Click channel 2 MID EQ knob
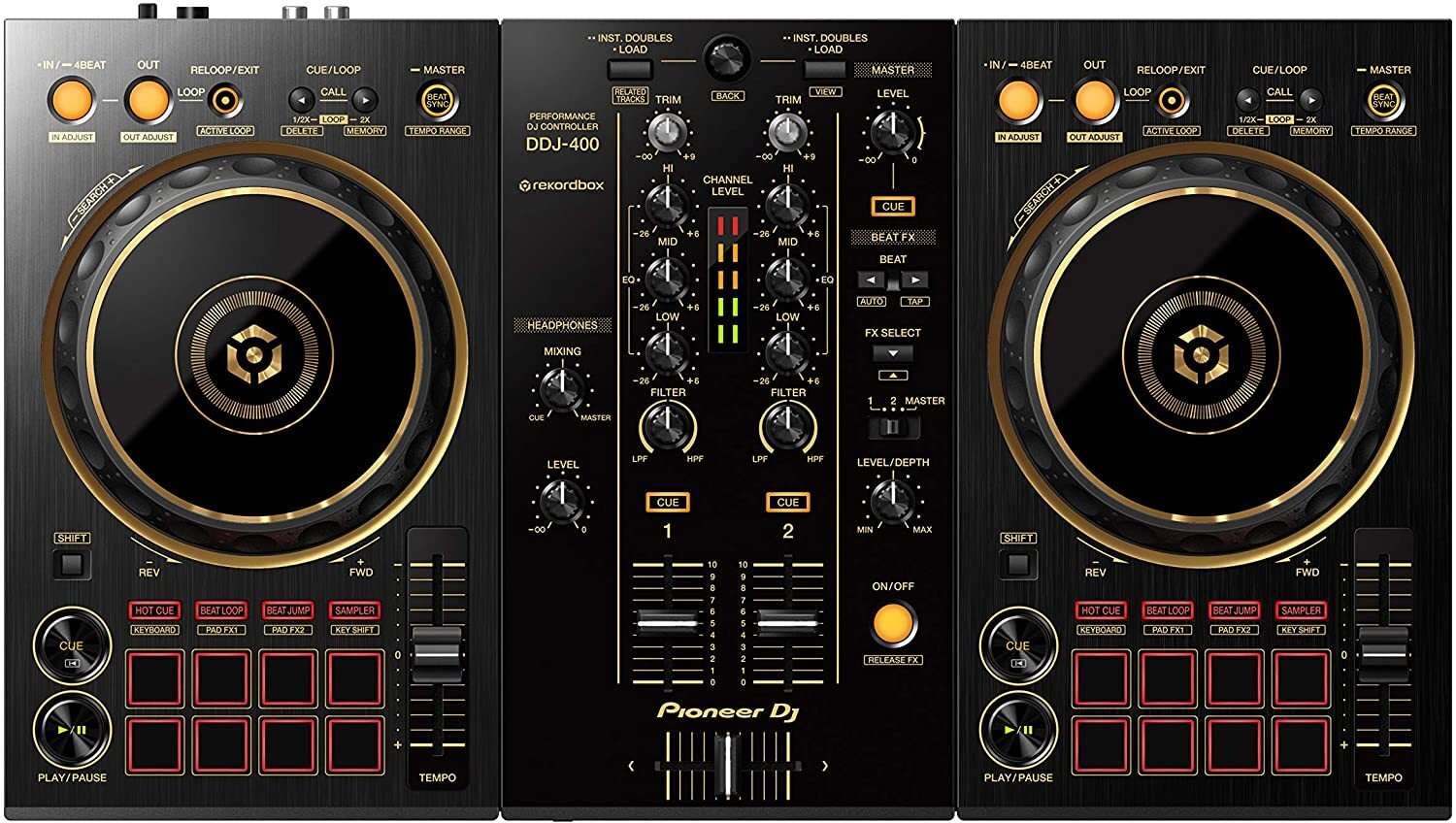The image size is (1456, 823). point(787,280)
